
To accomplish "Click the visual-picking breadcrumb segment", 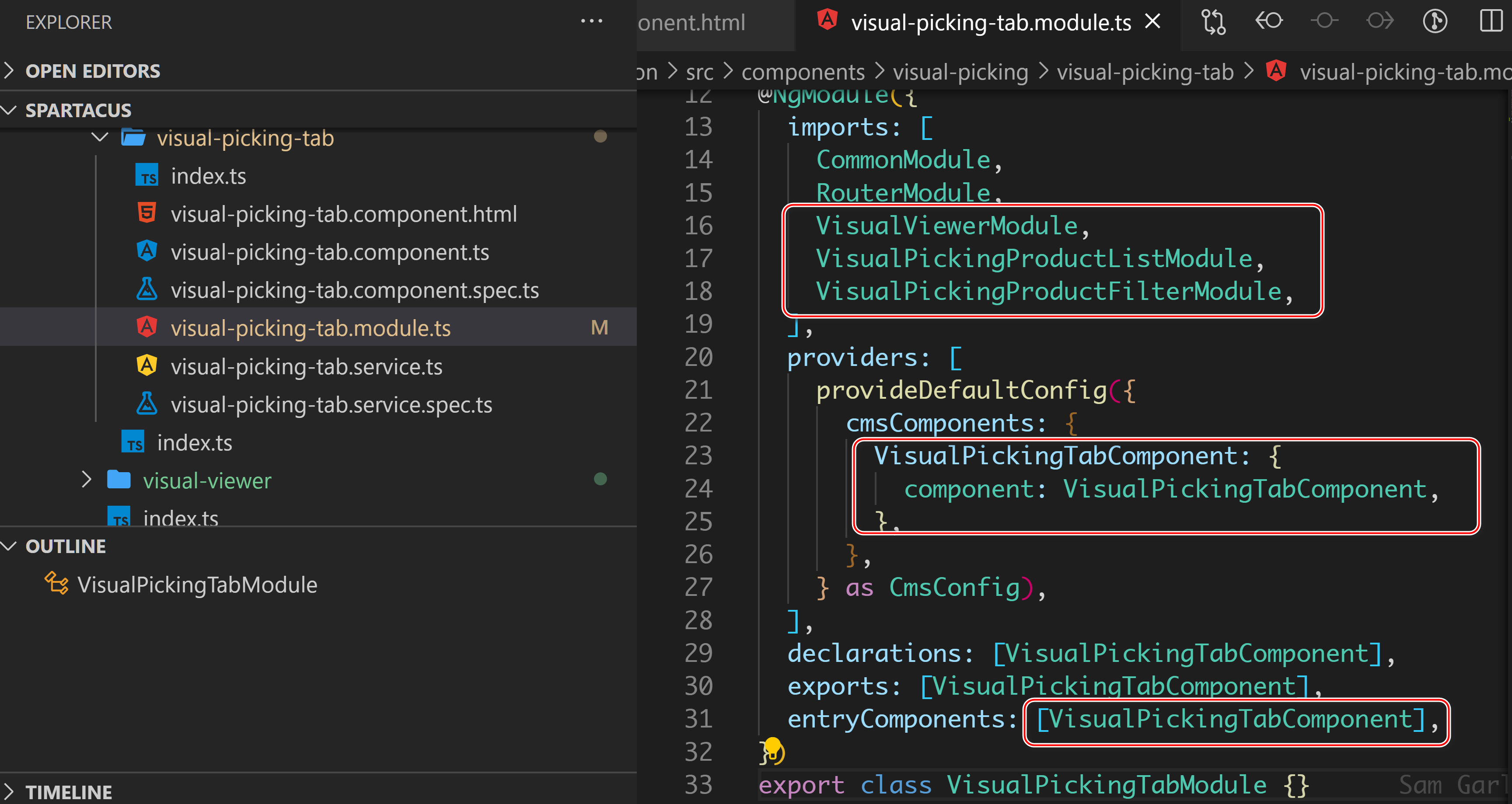I will [x=960, y=72].
